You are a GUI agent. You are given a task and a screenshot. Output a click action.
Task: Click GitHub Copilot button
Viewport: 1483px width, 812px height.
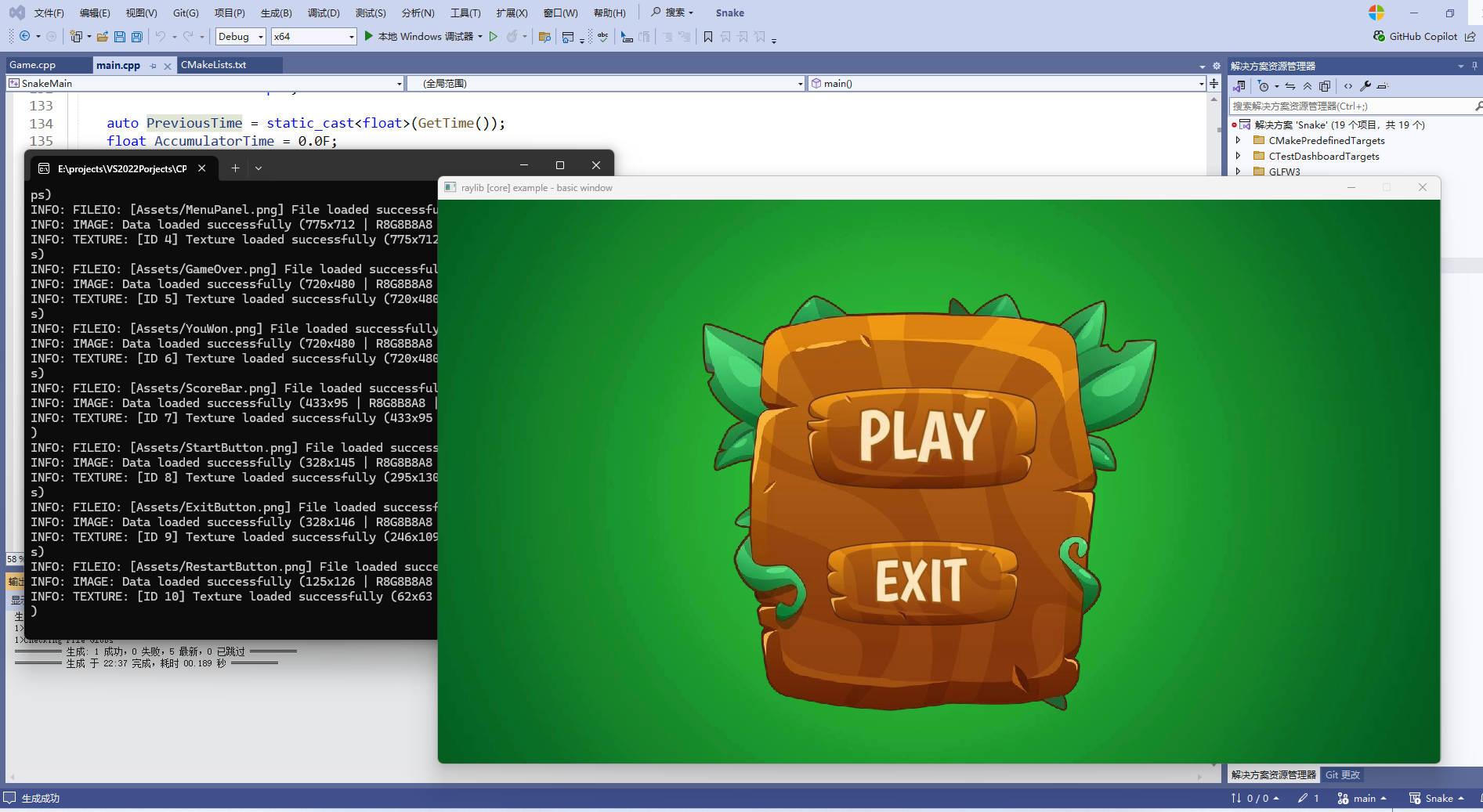(x=1416, y=36)
